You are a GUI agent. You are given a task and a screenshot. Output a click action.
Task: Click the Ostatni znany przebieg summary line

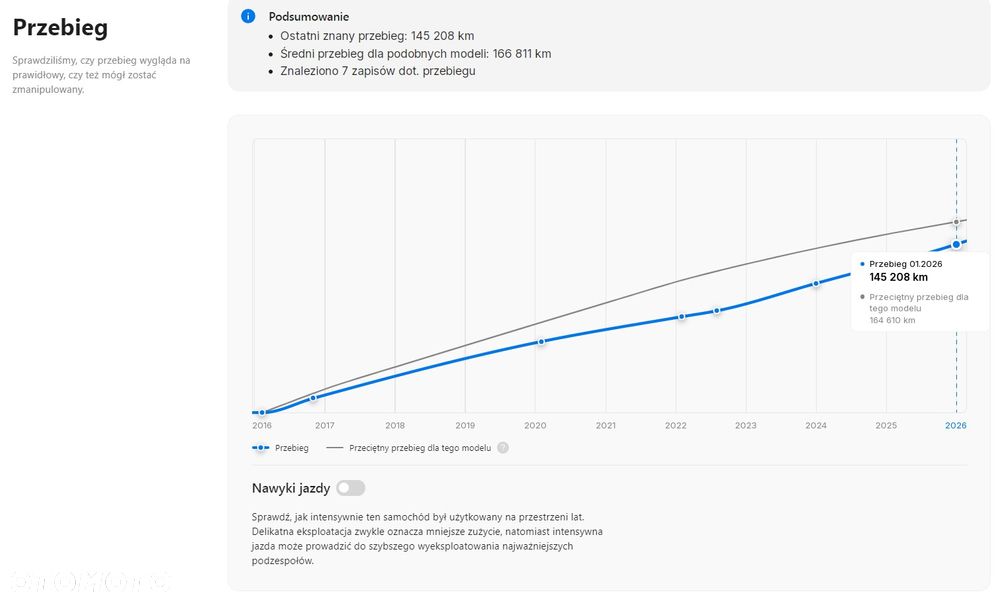pyautogui.click(x=377, y=36)
